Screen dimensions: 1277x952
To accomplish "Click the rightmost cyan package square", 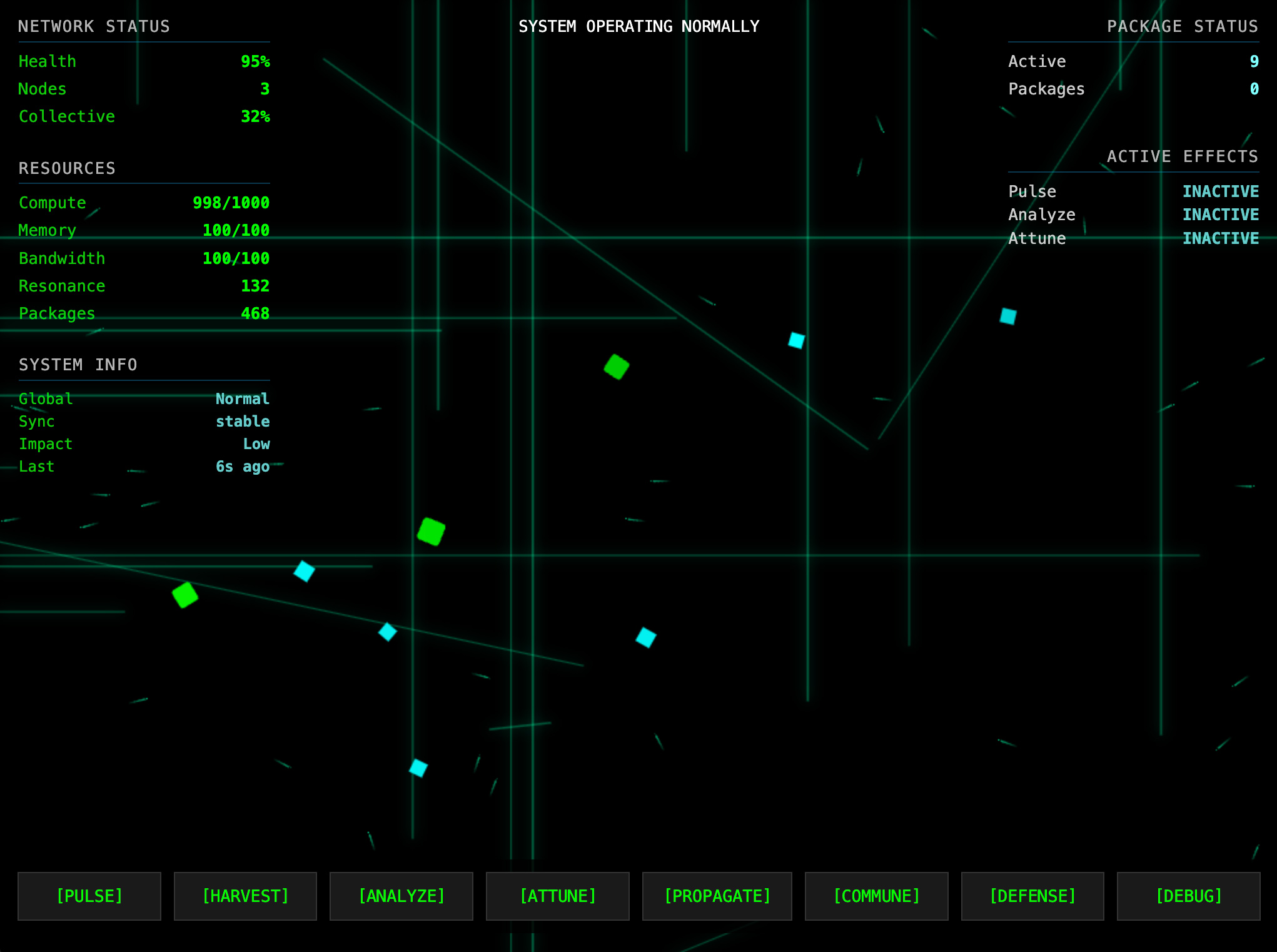I will 1008,316.
